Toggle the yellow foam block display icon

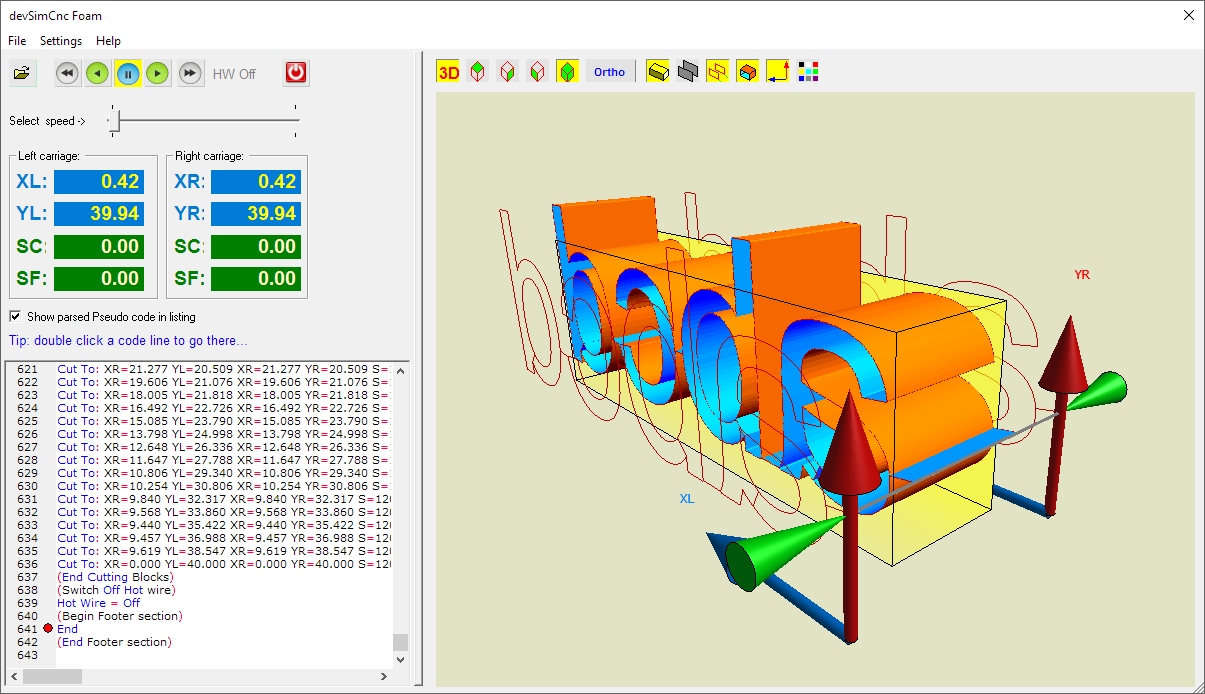coord(658,71)
